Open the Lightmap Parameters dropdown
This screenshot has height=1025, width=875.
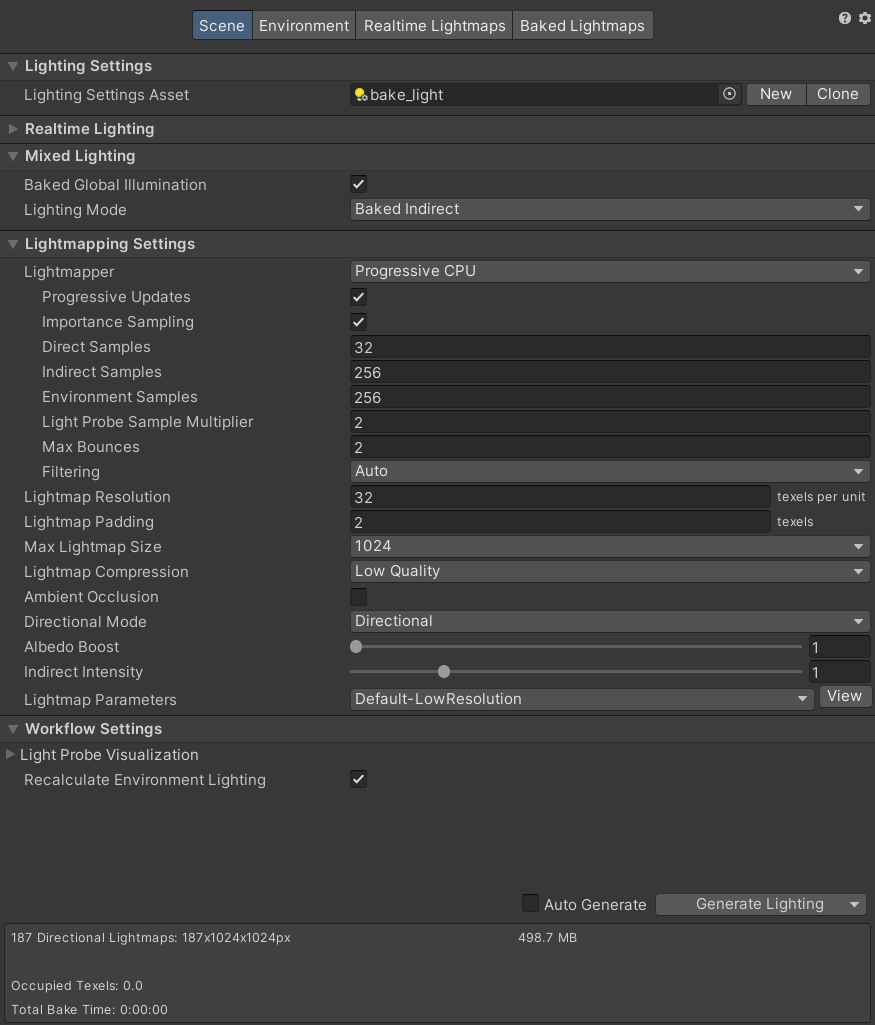point(582,699)
